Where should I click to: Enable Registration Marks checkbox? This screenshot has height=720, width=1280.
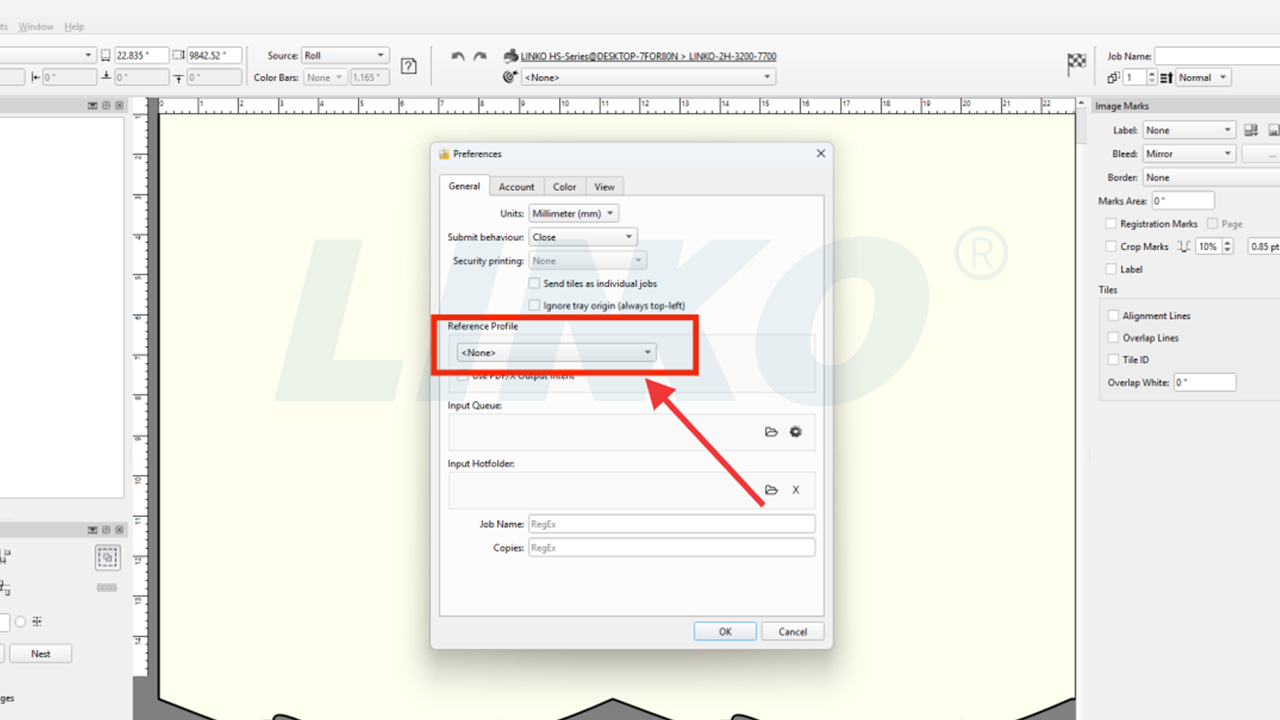(1111, 224)
